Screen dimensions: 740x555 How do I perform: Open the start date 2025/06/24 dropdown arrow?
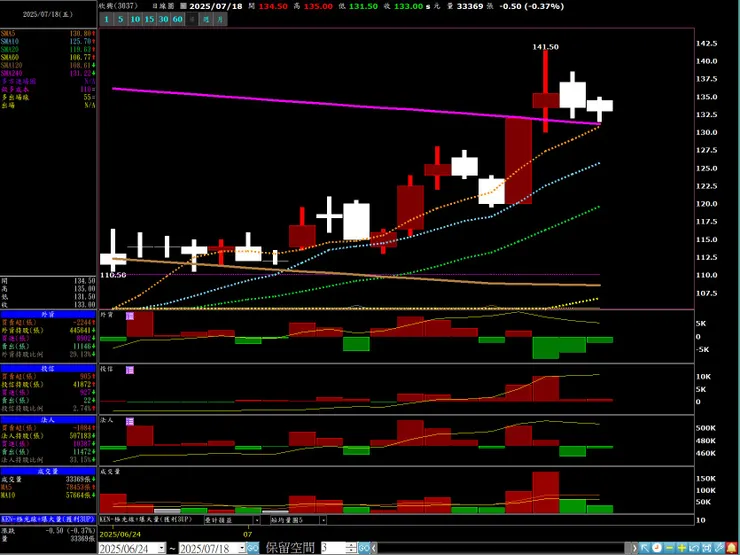[x=161, y=548]
